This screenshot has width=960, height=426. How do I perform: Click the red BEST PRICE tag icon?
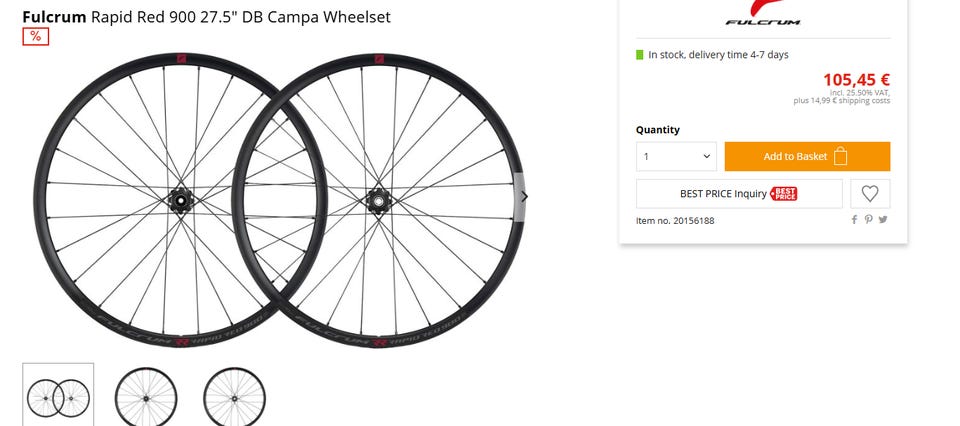click(x=785, y=194)
